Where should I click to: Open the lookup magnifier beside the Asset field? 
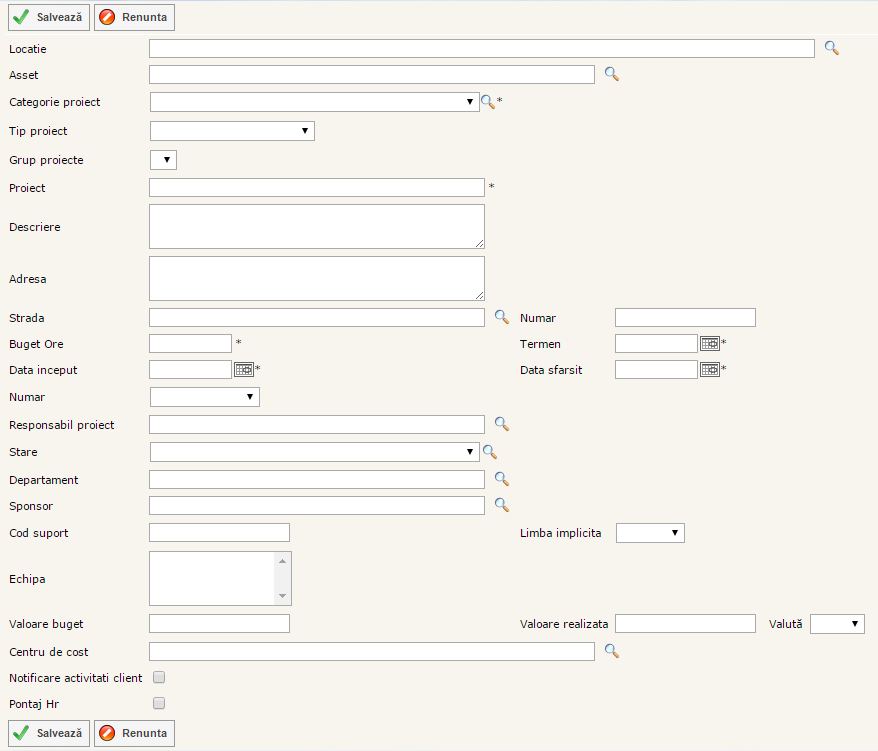point(611,74)
